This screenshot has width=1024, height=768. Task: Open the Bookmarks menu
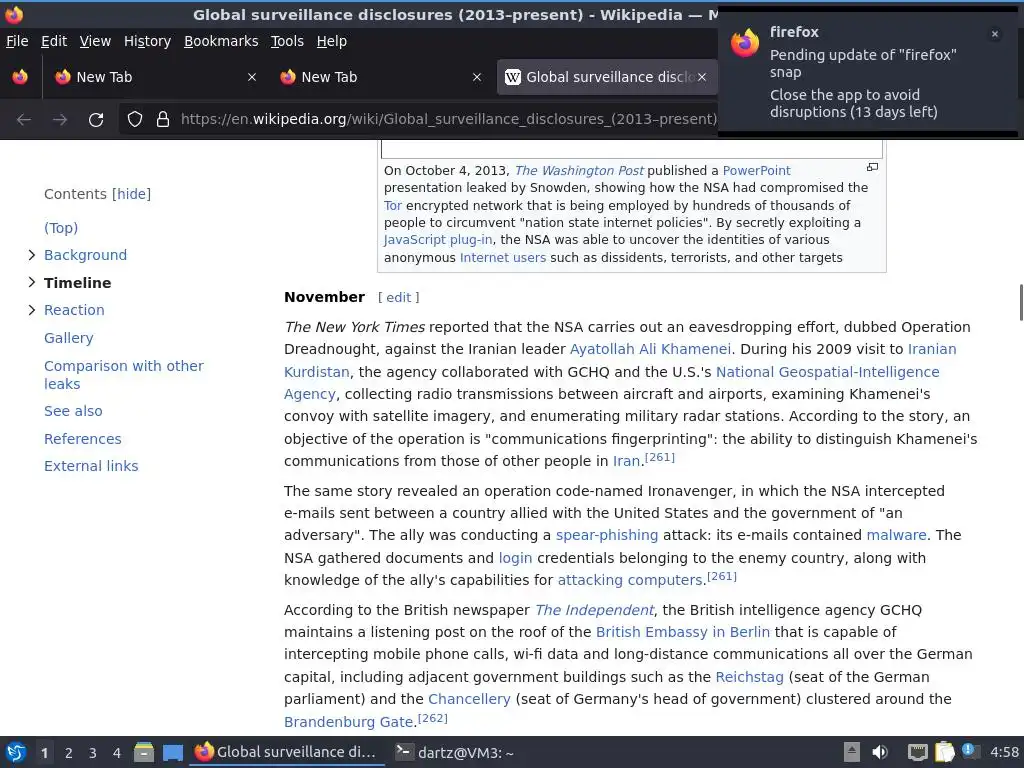221,41
